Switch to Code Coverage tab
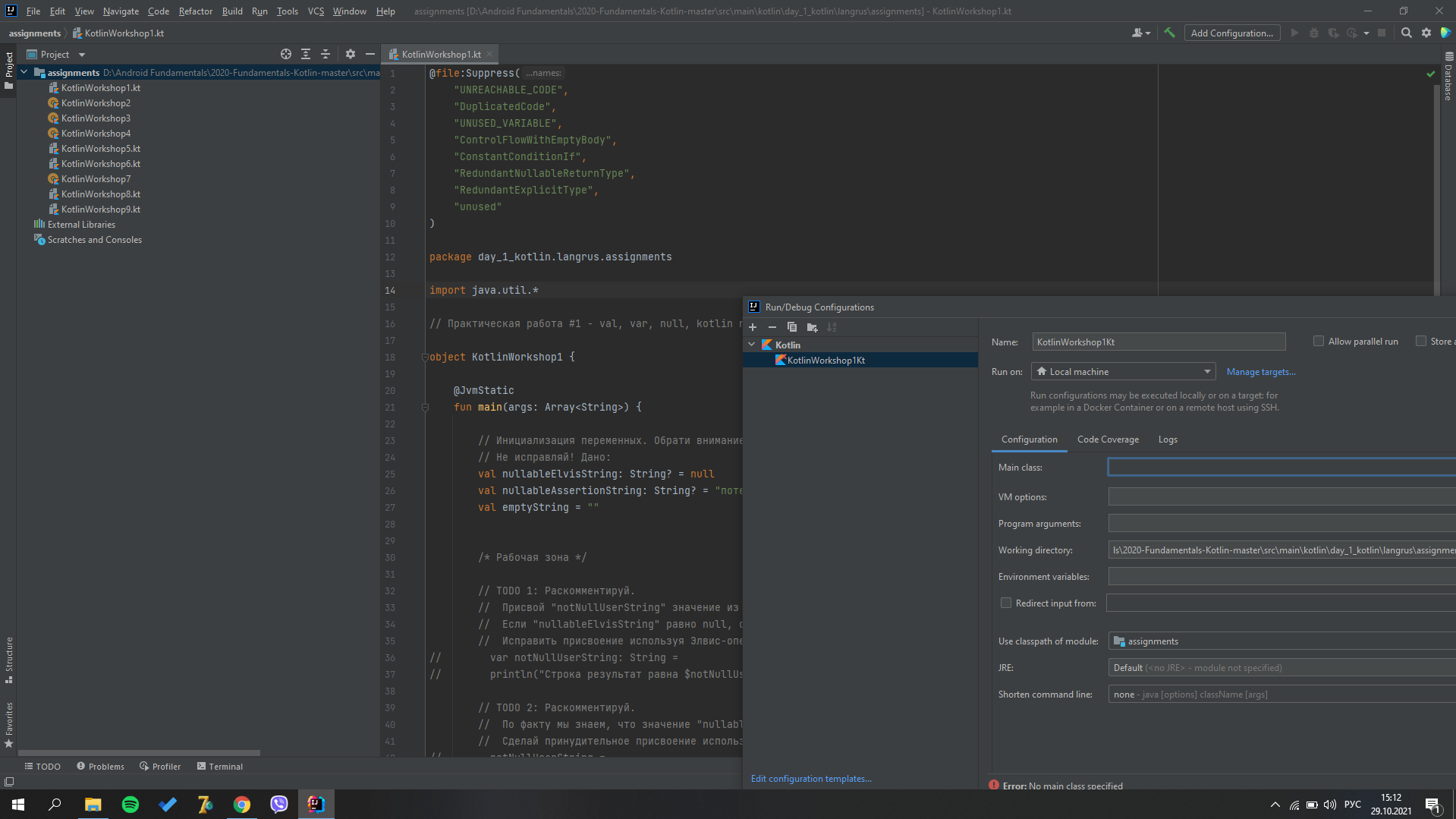Image resolution: width=1456 pixels, height=819 pixels. pos(1108,439)
